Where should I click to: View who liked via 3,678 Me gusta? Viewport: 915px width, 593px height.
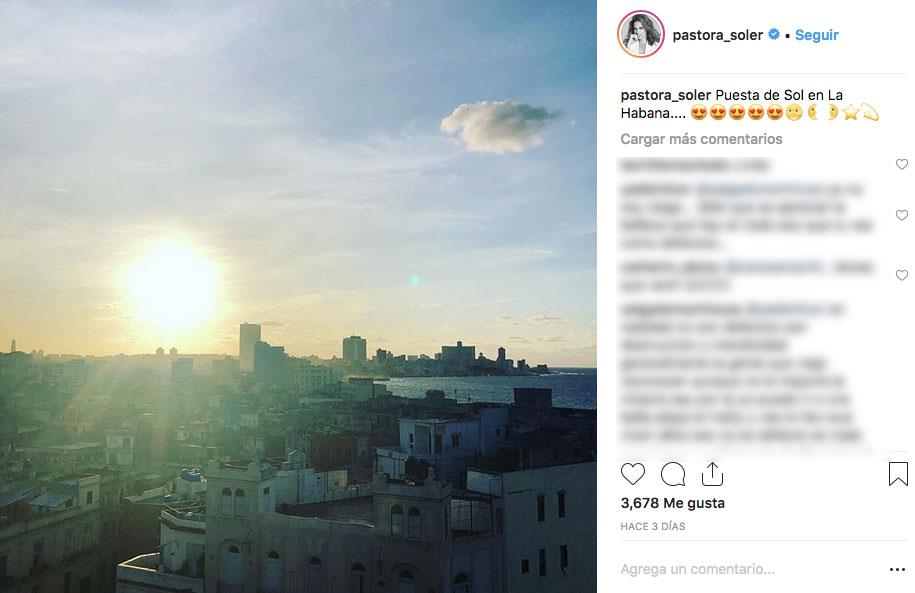click(x=672, y=503)
